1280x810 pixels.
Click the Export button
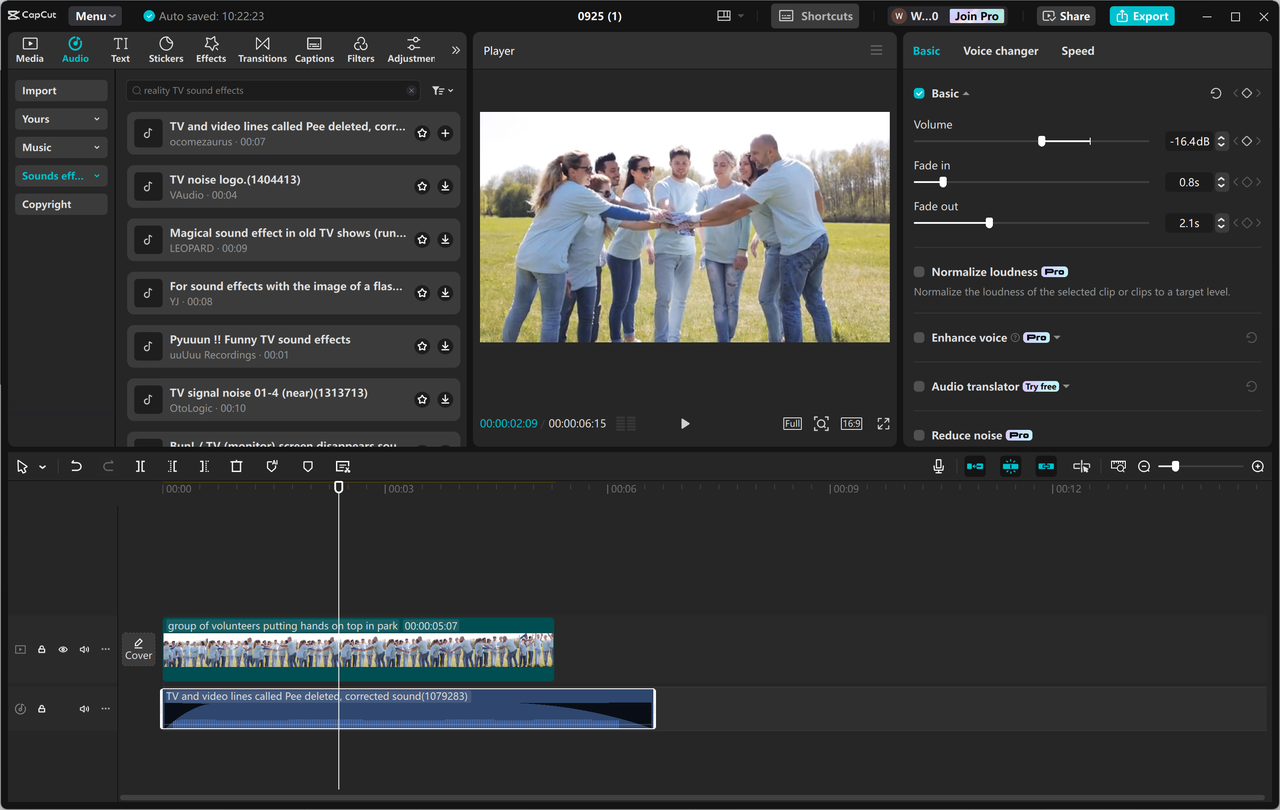[x=1141, y=15]
